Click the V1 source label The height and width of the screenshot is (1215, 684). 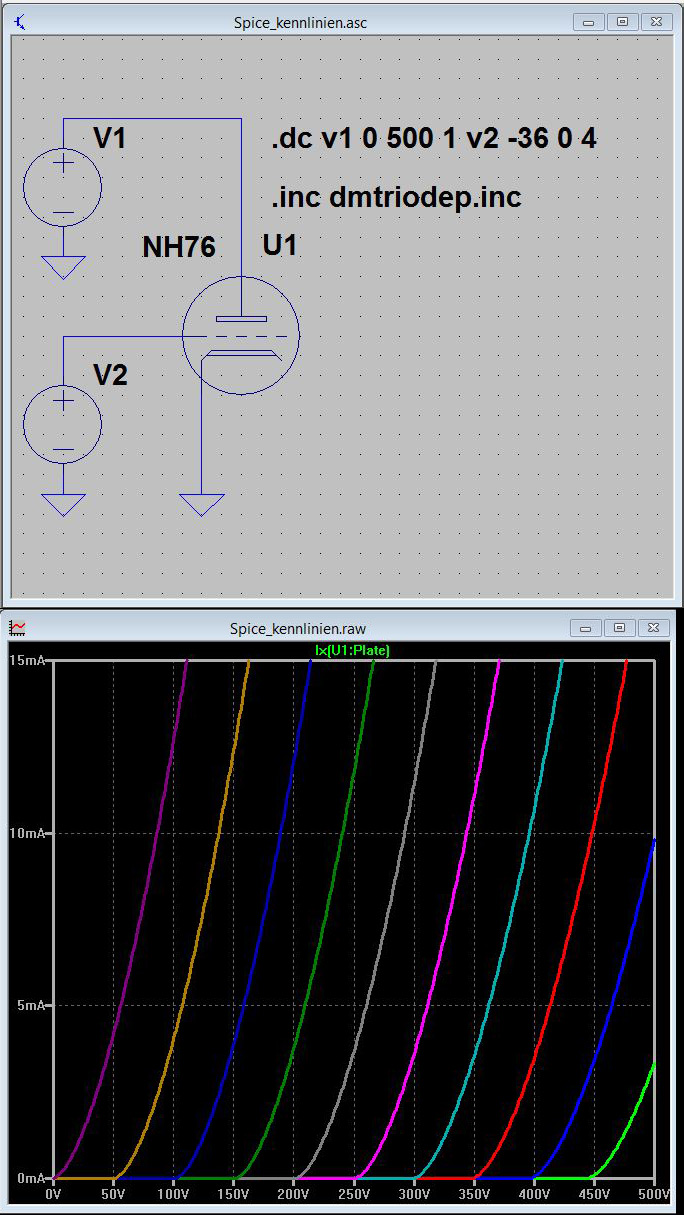109,139
